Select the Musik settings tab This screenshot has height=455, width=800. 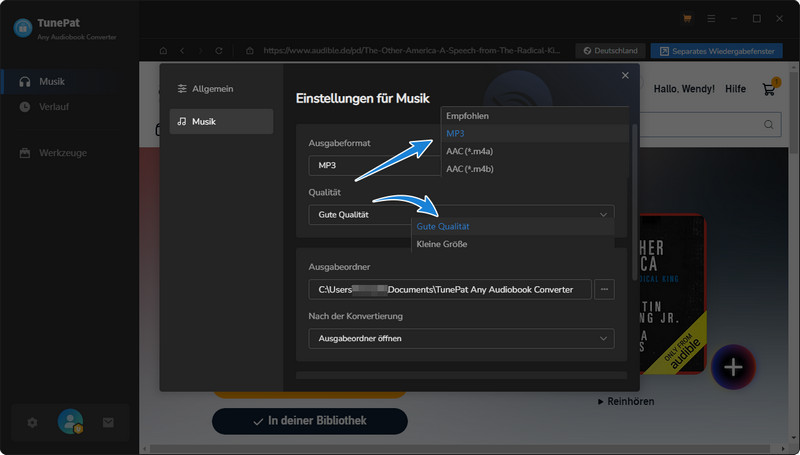click(221, 121)
